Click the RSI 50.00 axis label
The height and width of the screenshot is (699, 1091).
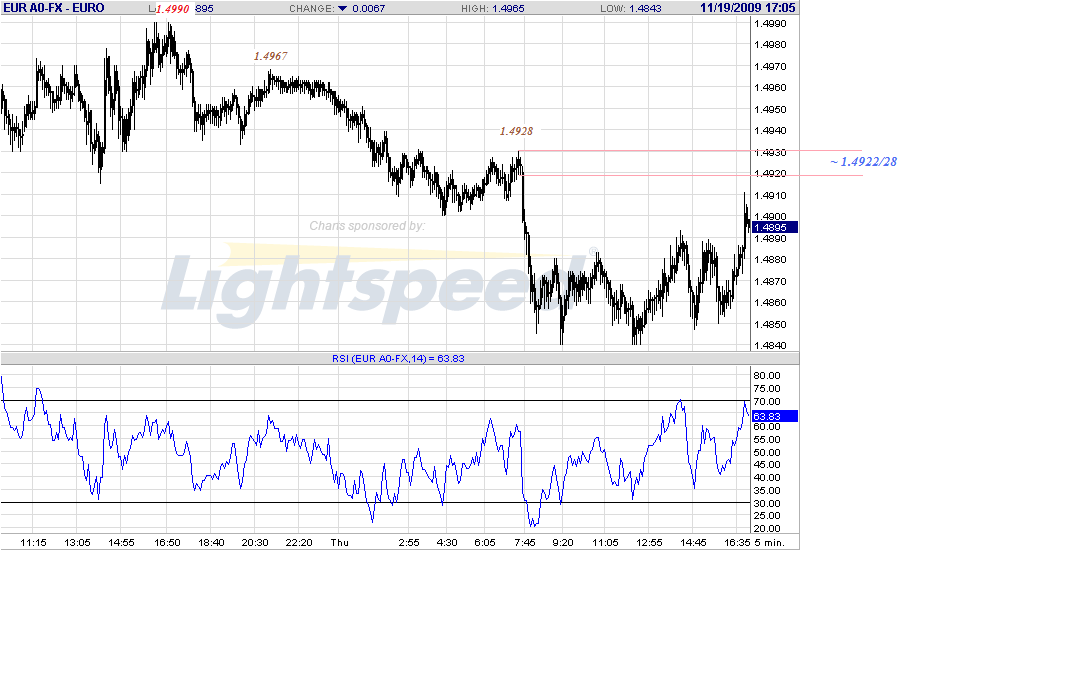pos(767,452)
